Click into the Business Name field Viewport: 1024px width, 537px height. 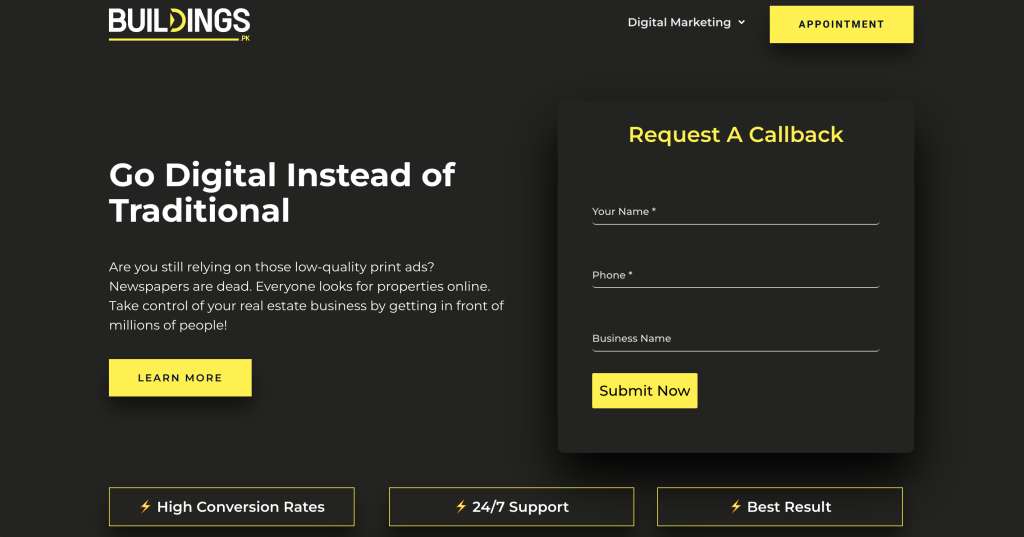(735, 339)
